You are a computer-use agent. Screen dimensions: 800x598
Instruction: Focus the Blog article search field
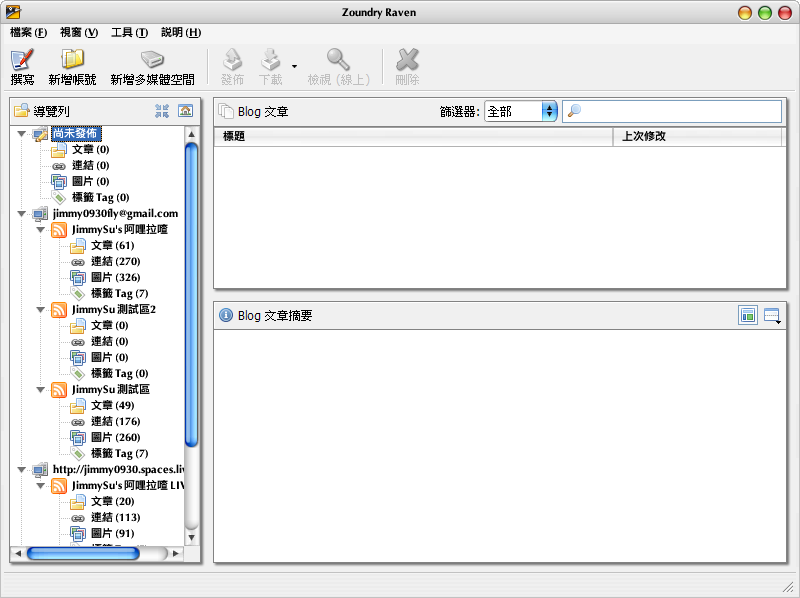pyautogui.click(x=671, y=111)
